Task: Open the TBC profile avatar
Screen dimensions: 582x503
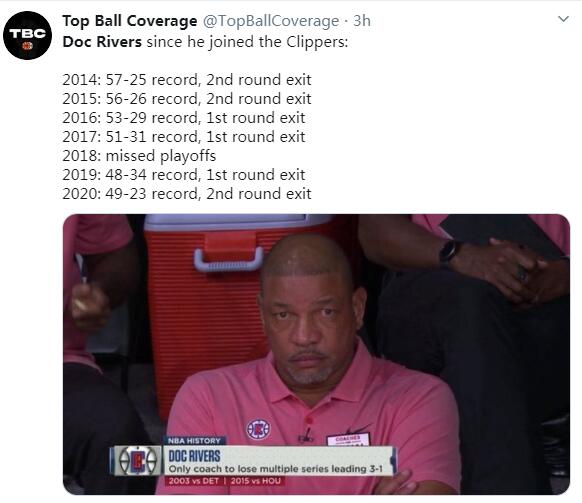Action: point(27,35)
